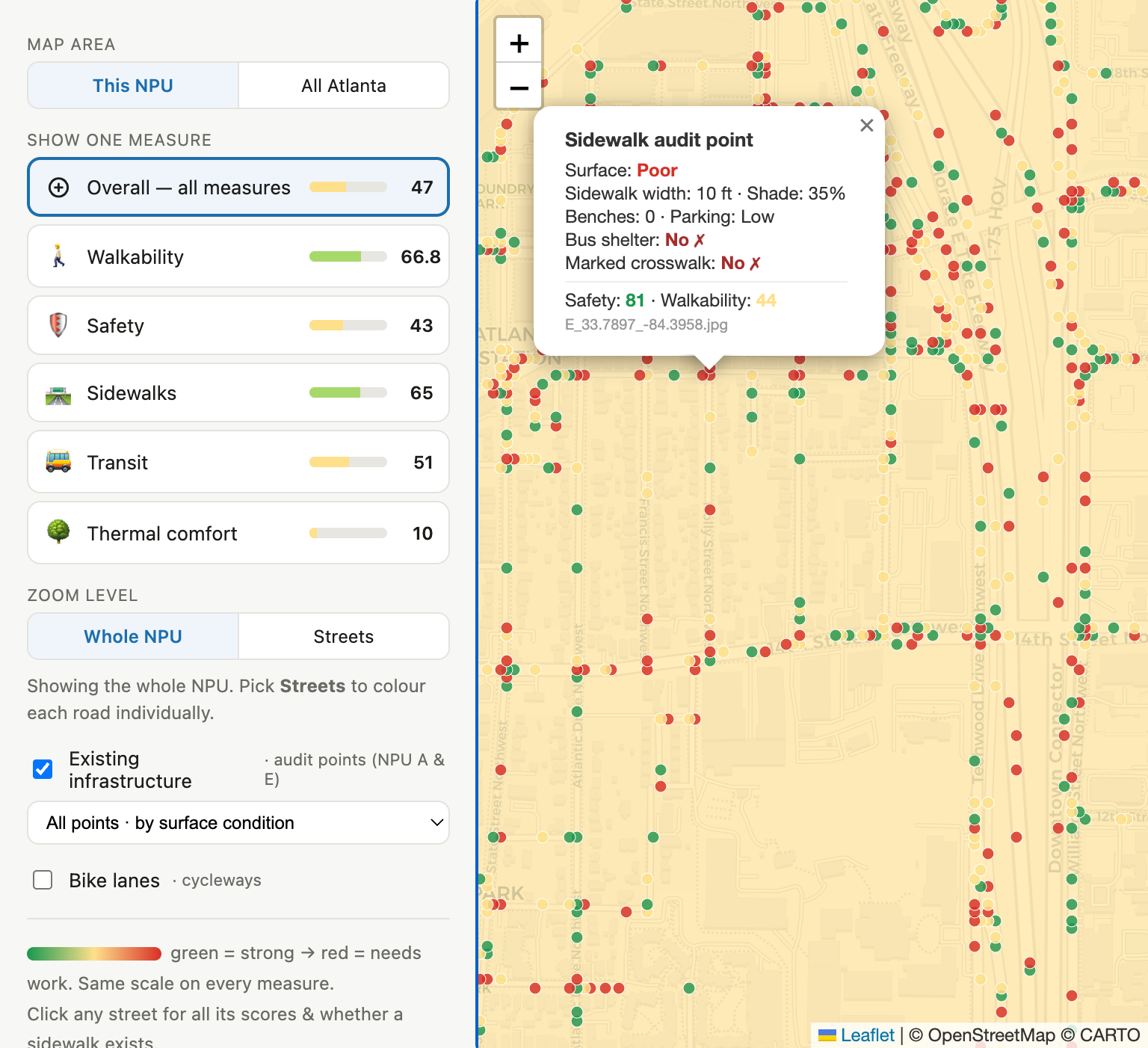Switch map area to This NPU

(133, 85)
